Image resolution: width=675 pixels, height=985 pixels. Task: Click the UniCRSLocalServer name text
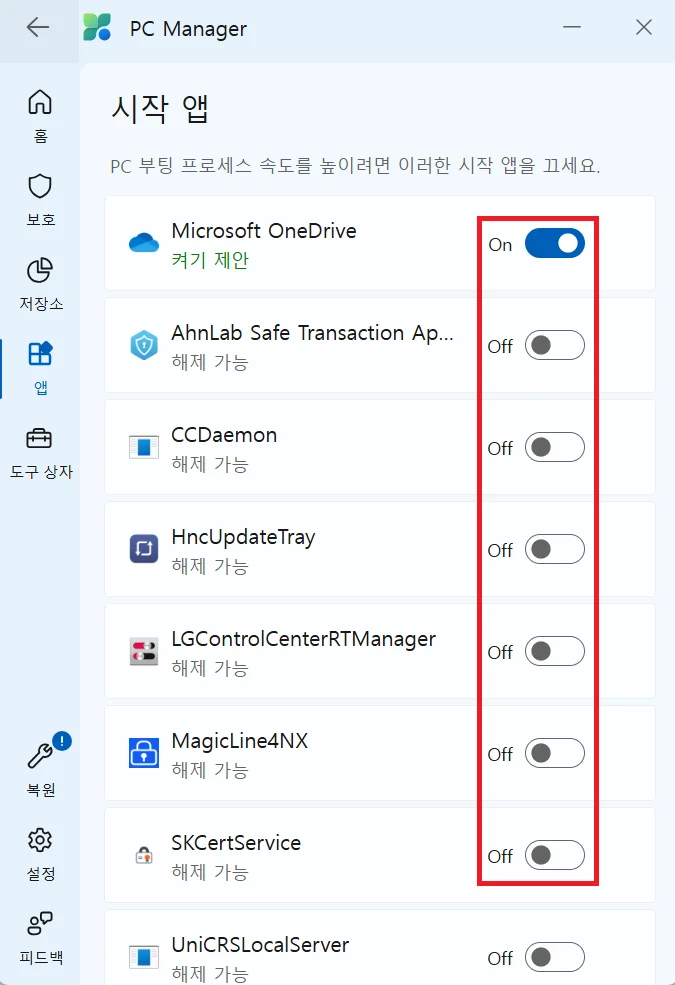(260, 945)
